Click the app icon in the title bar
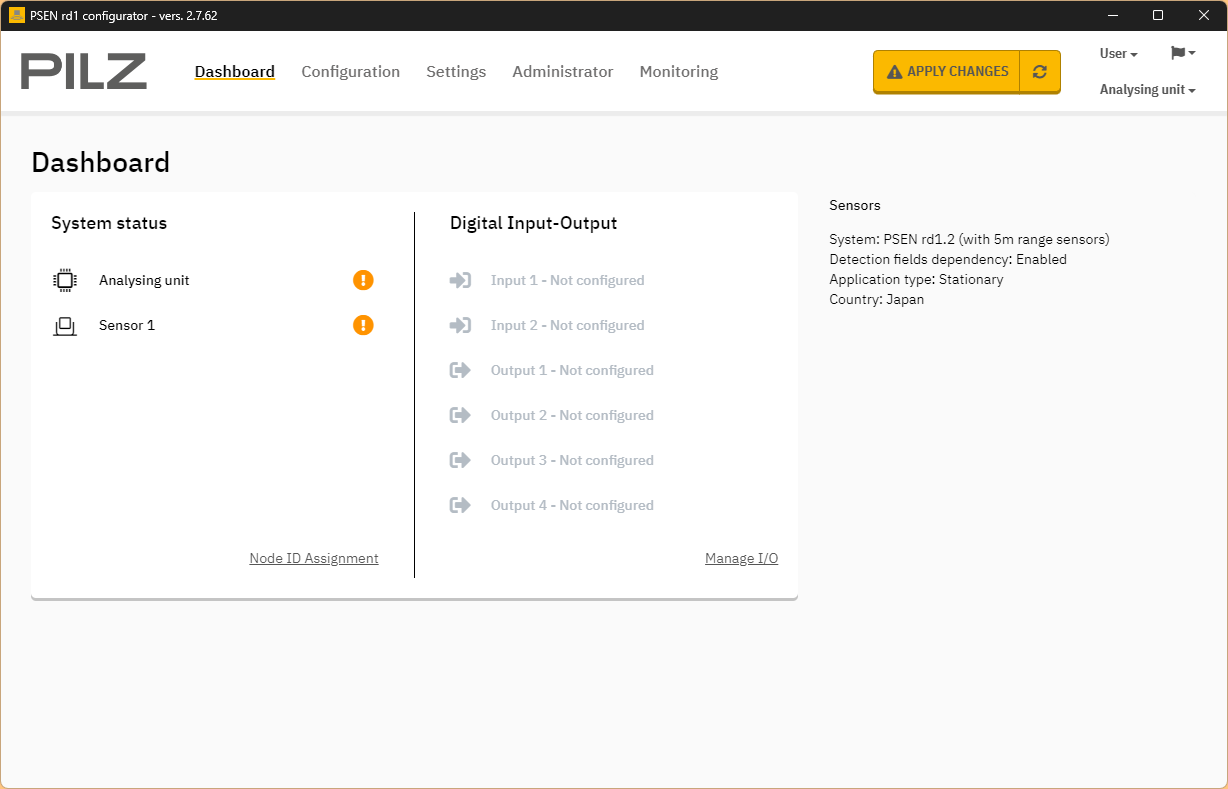This screenshot has width=1228, height=789. coord(17,15)
